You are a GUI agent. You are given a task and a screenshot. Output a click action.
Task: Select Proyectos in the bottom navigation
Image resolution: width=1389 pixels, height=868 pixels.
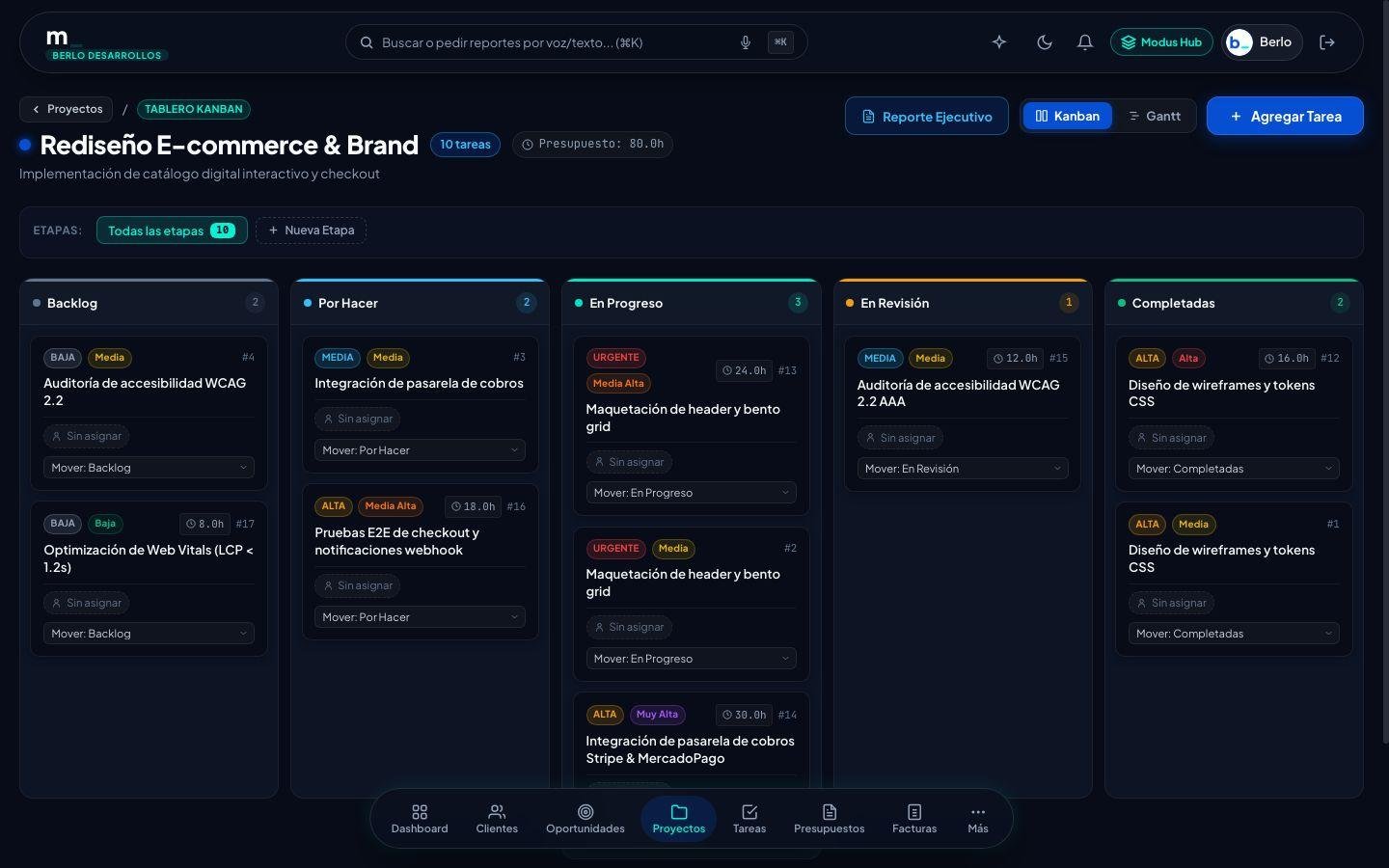click(679, 819)
